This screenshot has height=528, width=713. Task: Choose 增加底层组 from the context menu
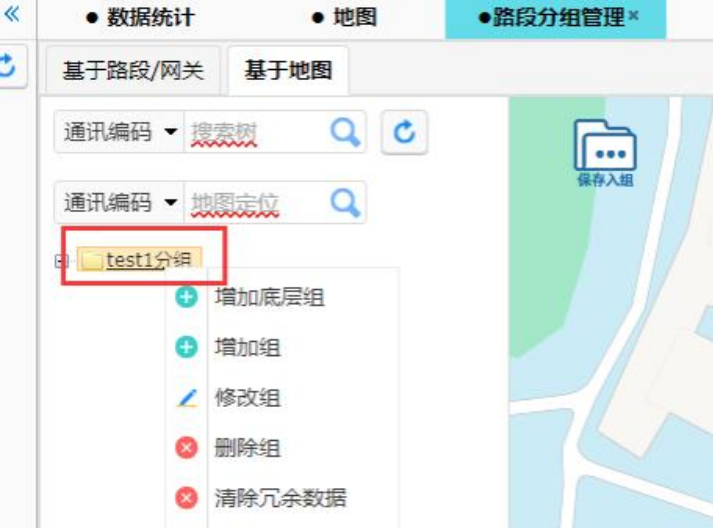click(269, 297)
